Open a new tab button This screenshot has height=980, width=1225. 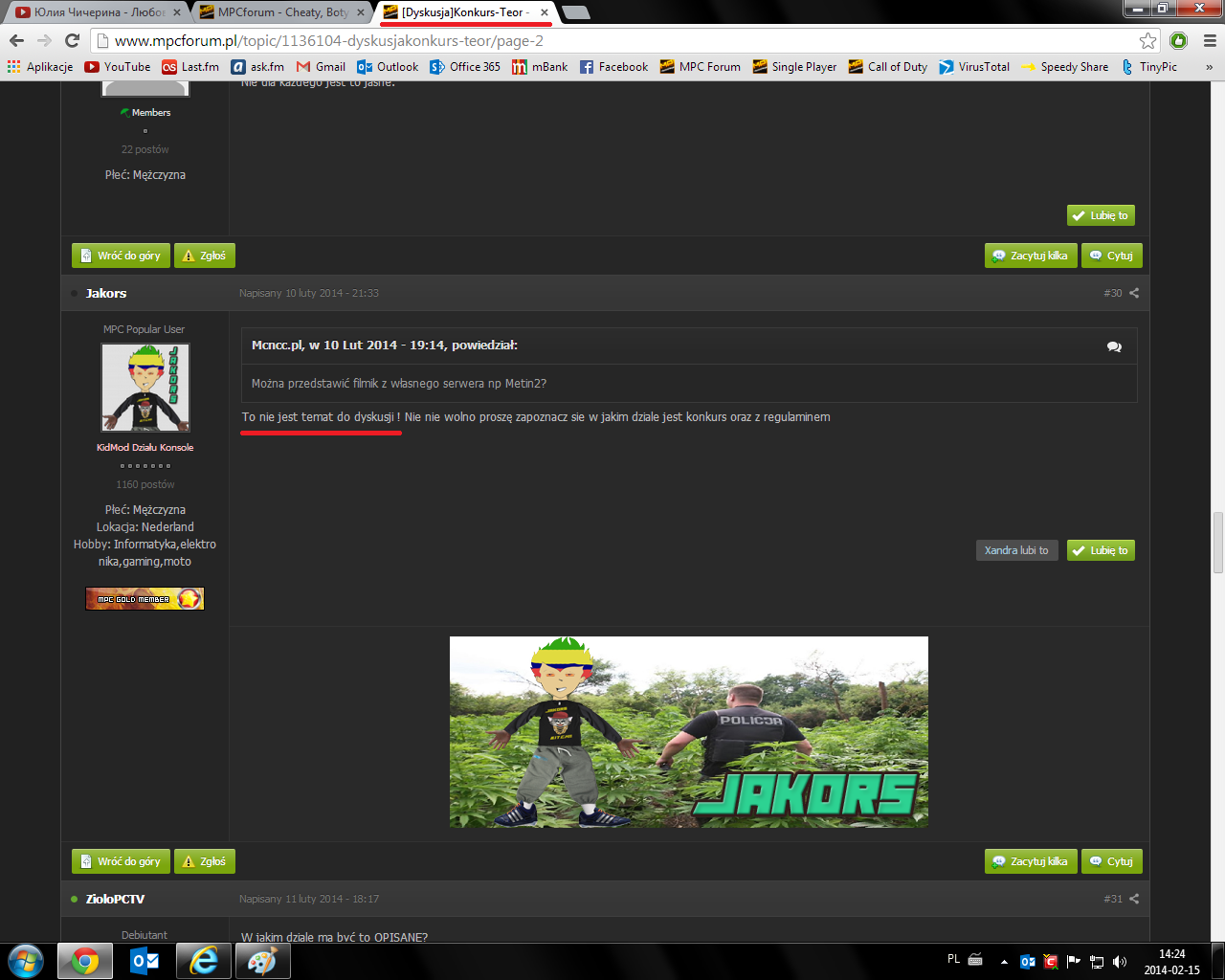pyautogui.click(x=575, y=12)
